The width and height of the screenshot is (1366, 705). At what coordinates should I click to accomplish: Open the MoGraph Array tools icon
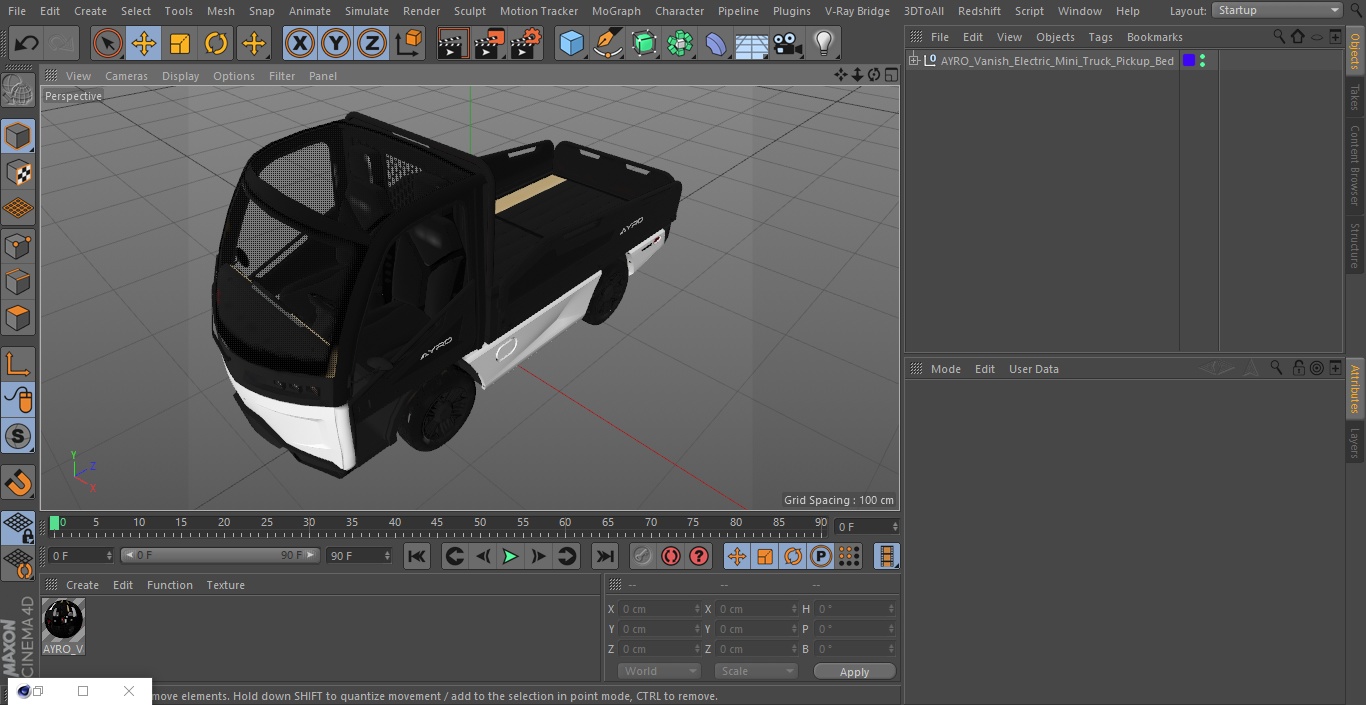(x=680, y=44)
